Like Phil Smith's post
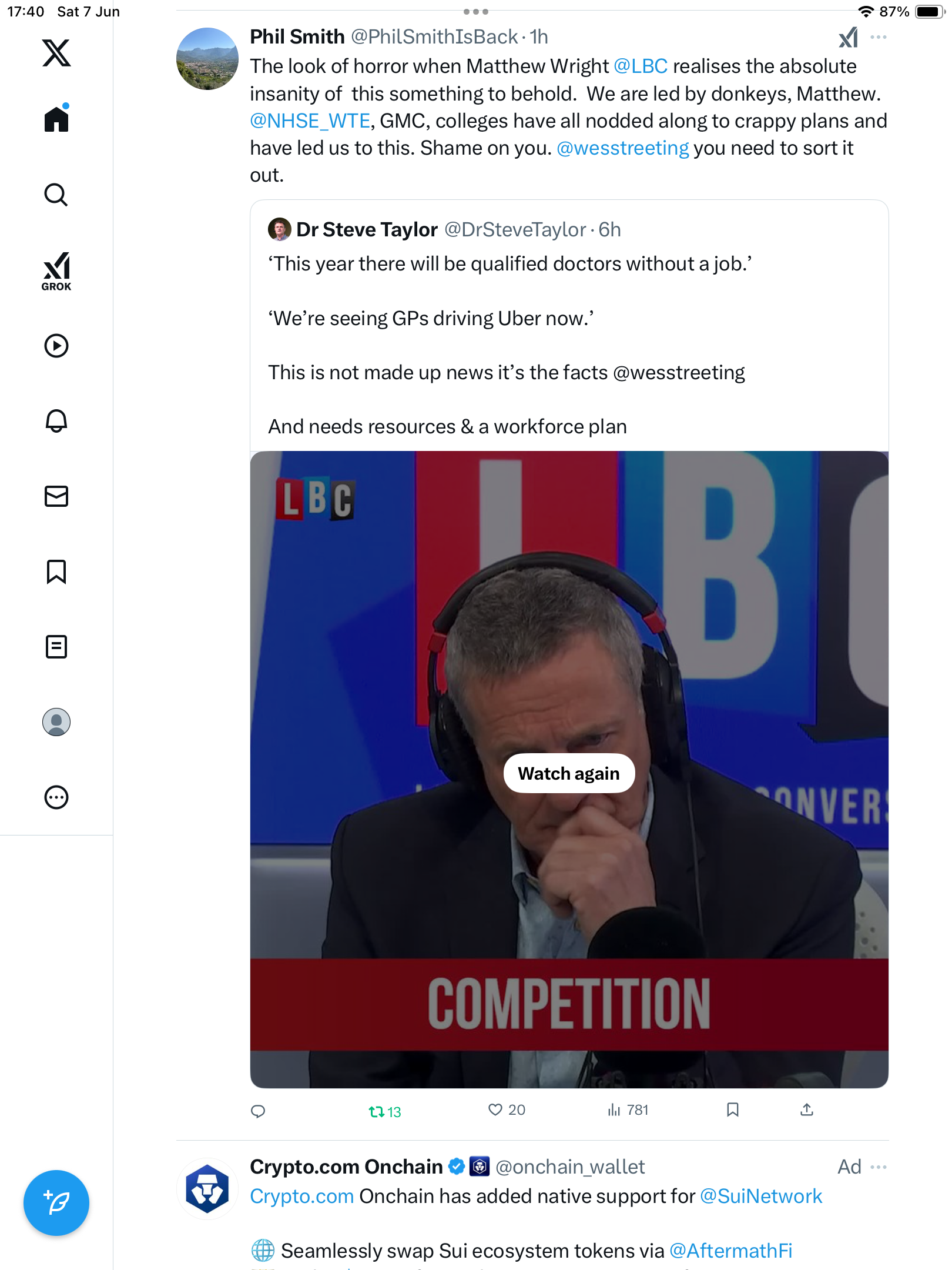 coord(507,1110)
